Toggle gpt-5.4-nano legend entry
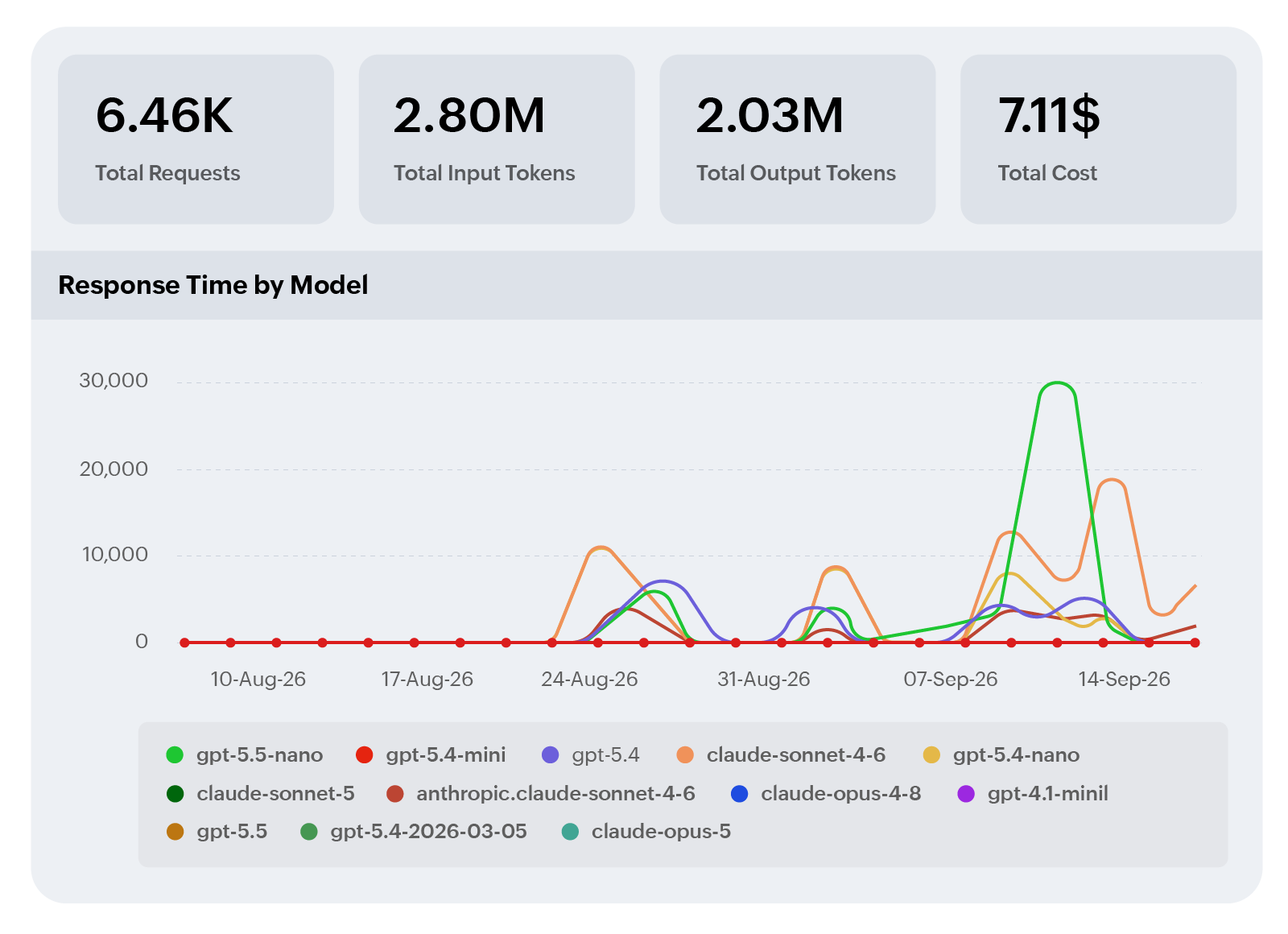The image size is (1288, 934). click(x=1001, y=754)
